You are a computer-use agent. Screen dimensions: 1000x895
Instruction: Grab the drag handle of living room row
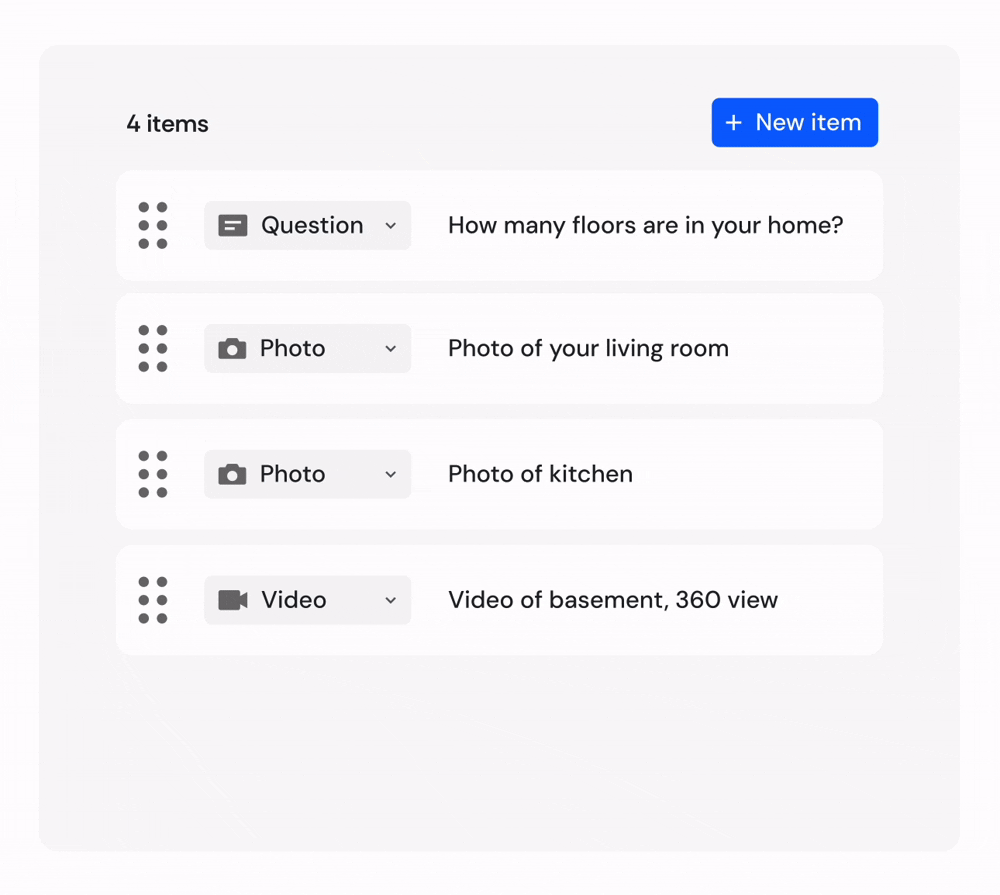click(153, 348)
